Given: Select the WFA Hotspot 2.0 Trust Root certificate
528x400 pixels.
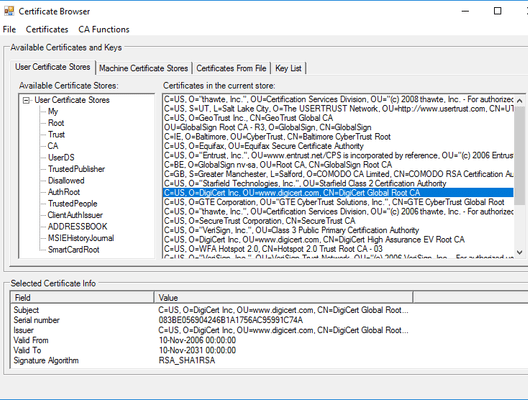Looking at the screenshot, I should tap(338, 249).
